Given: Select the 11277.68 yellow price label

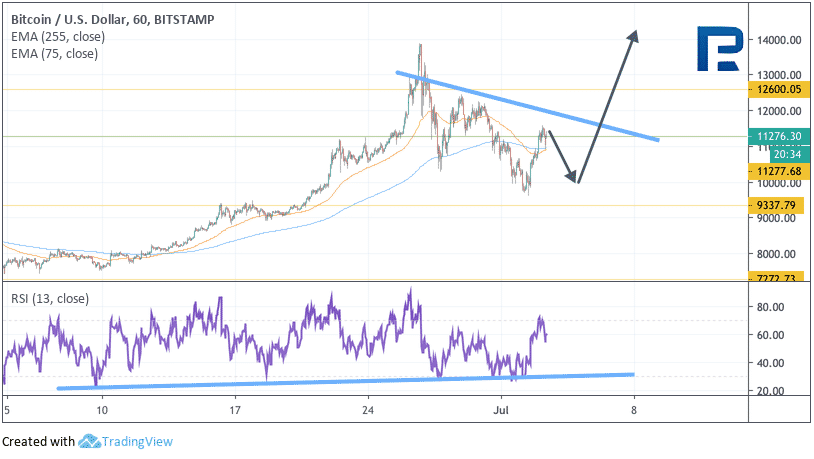Looking at the screenshot, I should coord(779,171).
